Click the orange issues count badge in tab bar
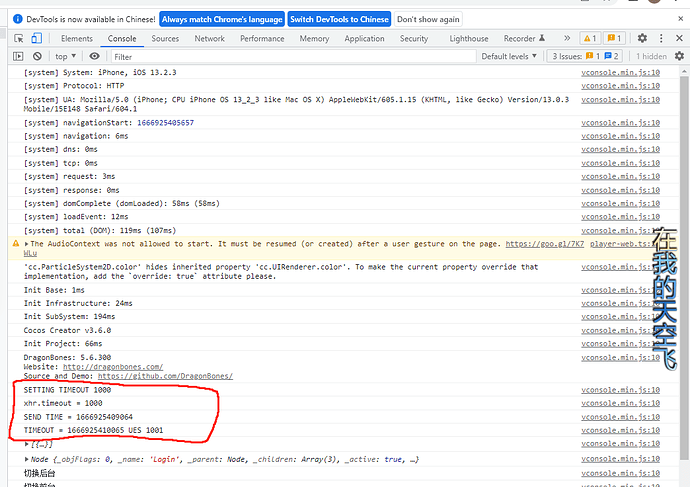This screenshot has width=690, height=487. pos(614,38)
